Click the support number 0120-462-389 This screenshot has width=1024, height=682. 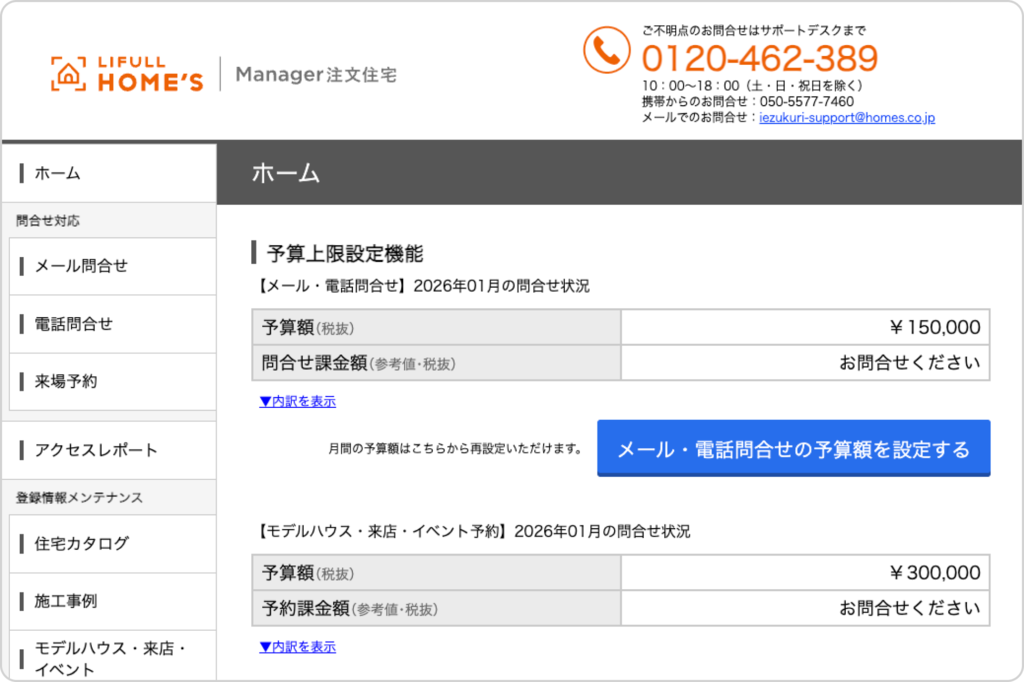pyautogui.click(x=759, y=59)
